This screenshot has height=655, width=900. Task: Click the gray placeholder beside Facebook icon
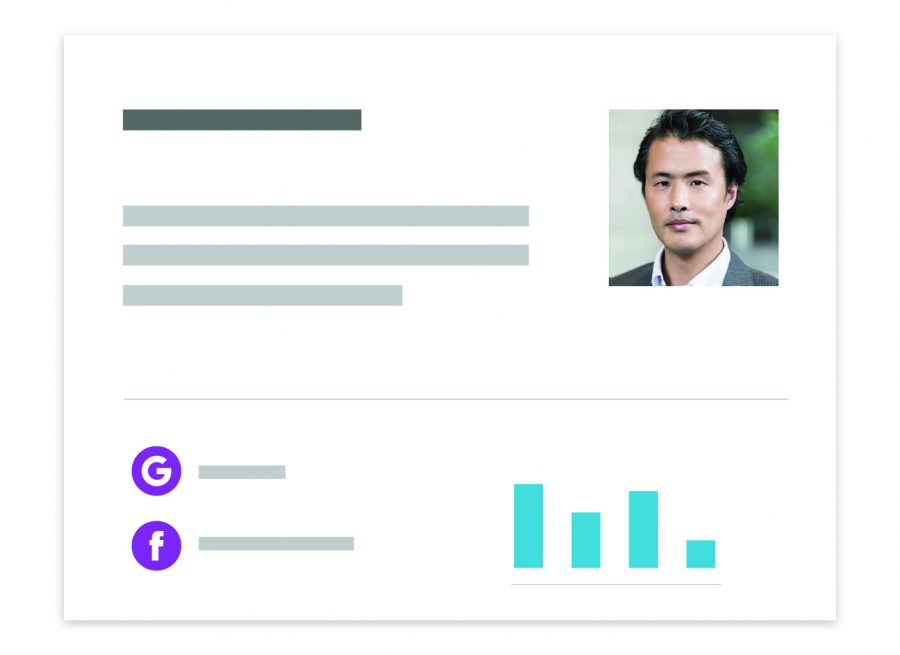pos(276,544)
